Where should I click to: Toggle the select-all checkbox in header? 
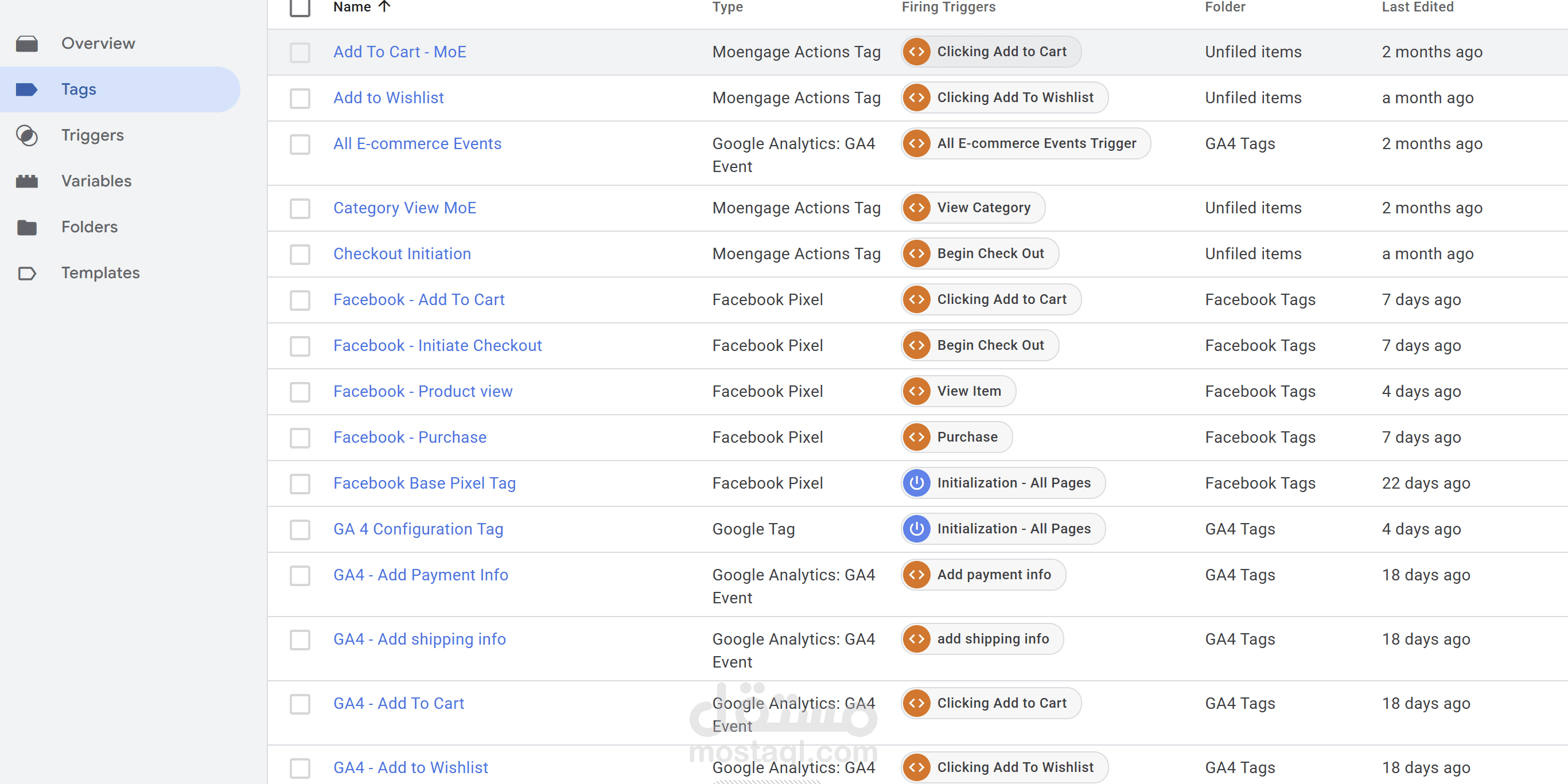[x=299, y=7]
